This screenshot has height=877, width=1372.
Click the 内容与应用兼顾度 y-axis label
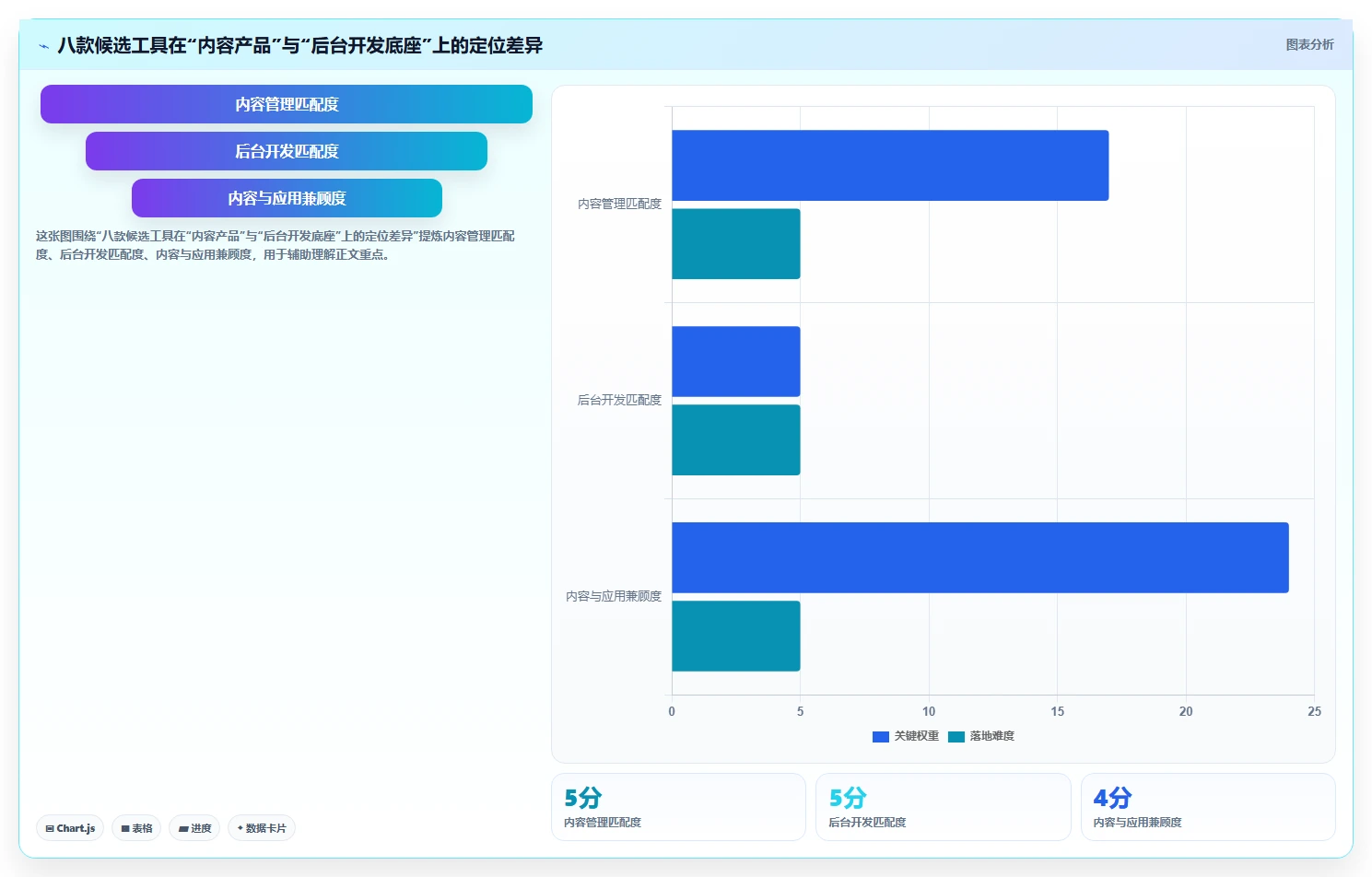(614, 596)
